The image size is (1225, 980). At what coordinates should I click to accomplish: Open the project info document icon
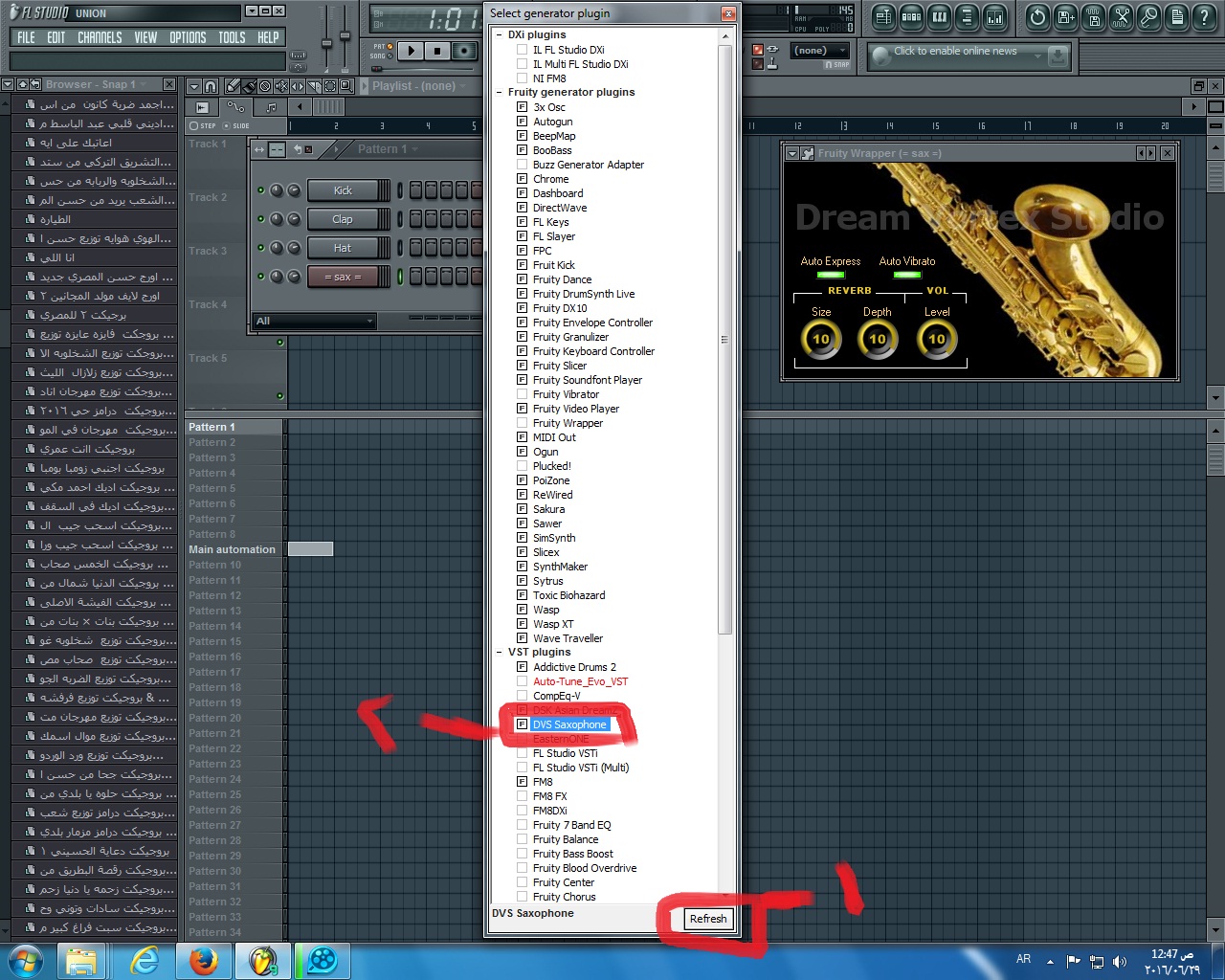(x=1176, y=17)
